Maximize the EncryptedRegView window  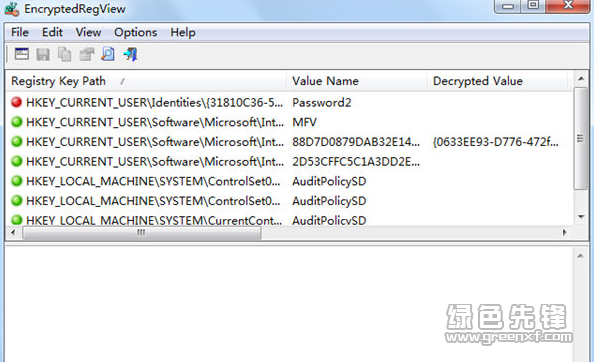[x=533, y=6]
